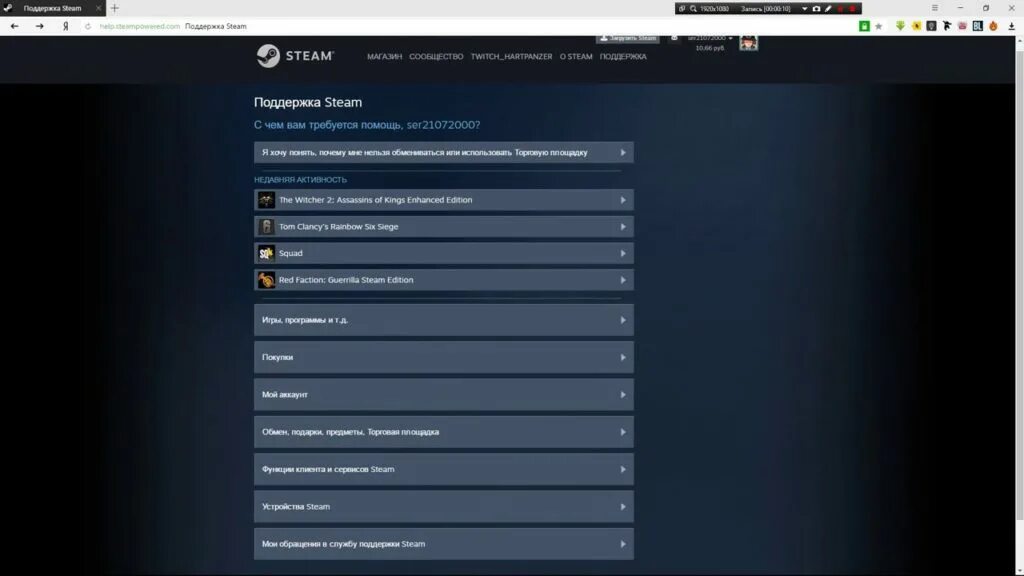Click the page vertical scrollbar
The height and width of the screenshot is (576, 1024).
[1019, 281]
